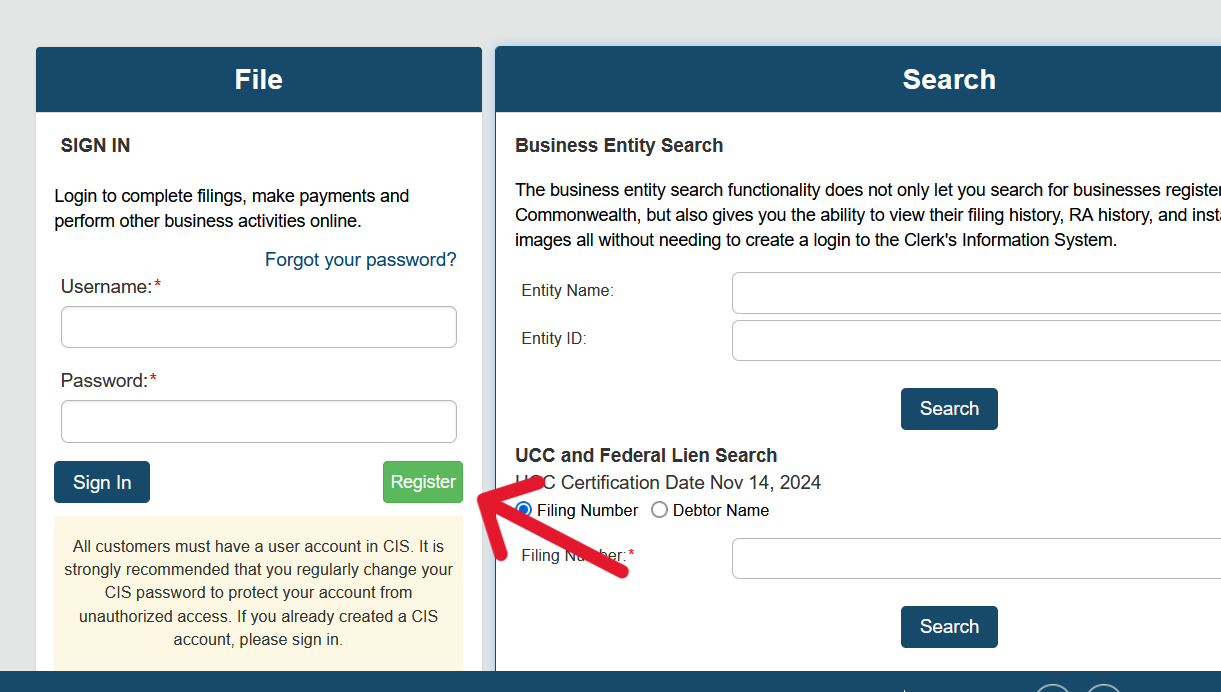1221x692 pixels.
Task: Focus the Password input field
Action: point(259,421)
